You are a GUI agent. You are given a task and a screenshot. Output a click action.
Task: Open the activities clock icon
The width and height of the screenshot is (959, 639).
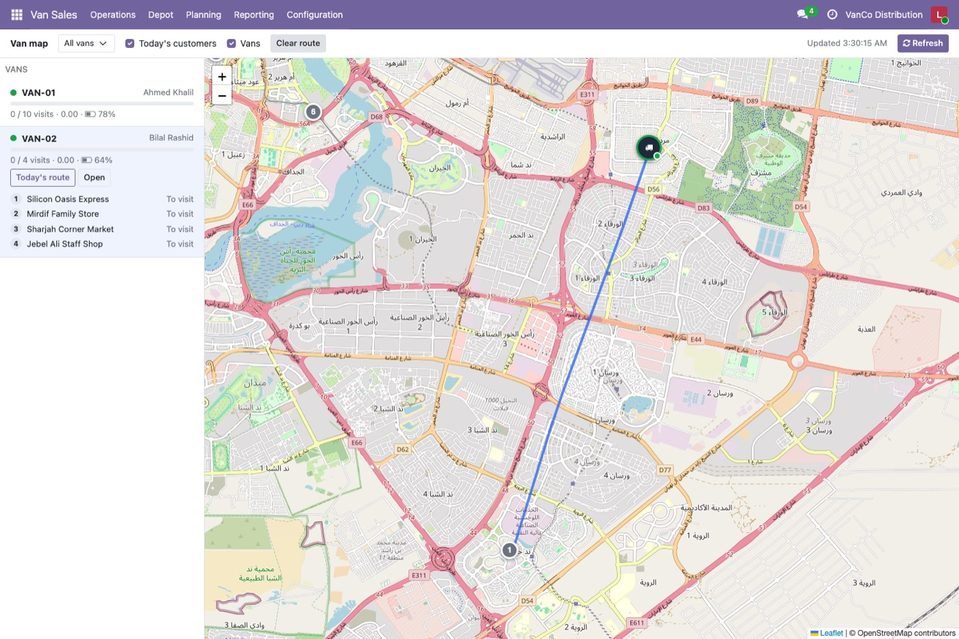pyautogui.click(x=832, y=15)
